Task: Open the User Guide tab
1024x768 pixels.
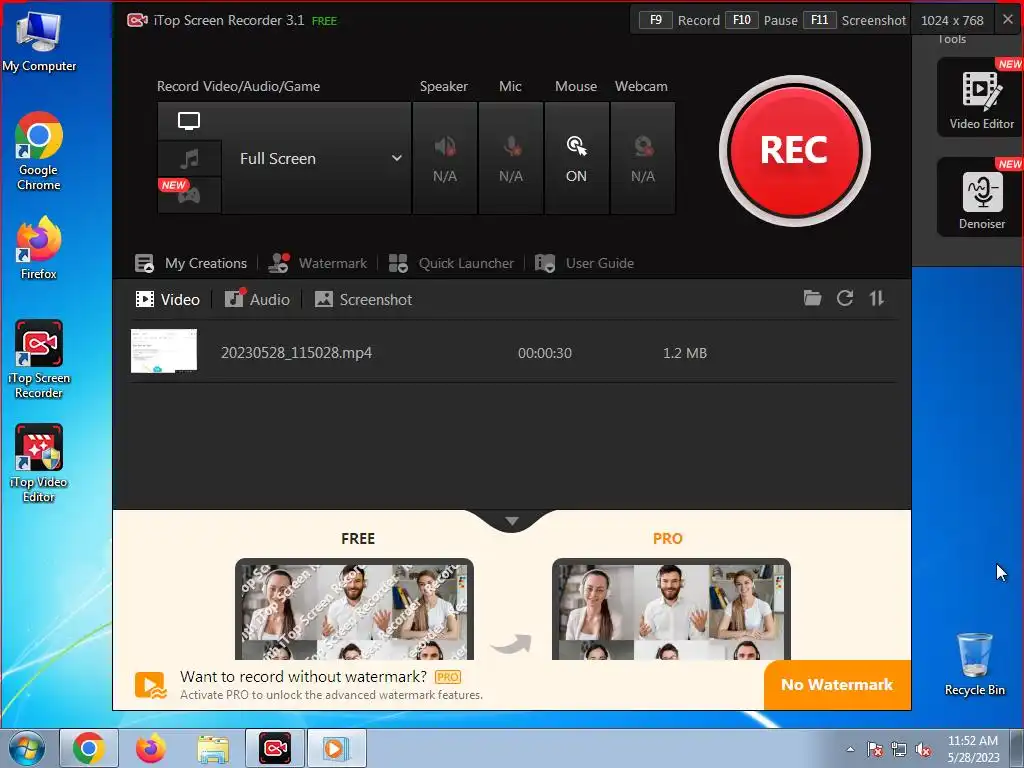Action: (584, 263)
